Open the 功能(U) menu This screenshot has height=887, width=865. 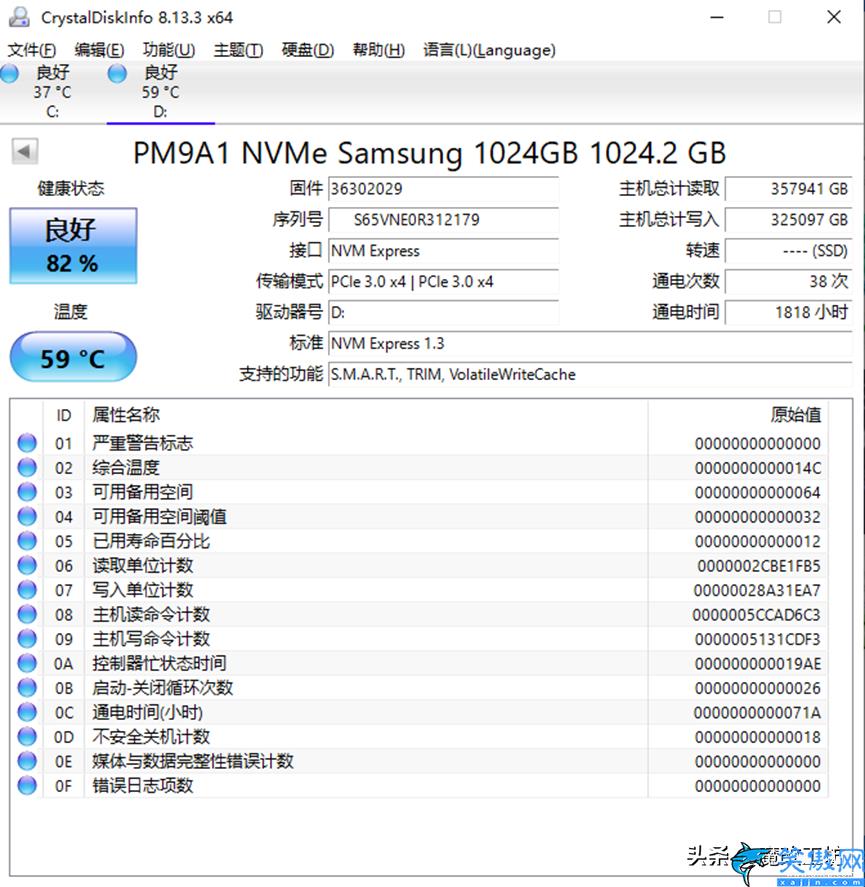coord(169,50)
